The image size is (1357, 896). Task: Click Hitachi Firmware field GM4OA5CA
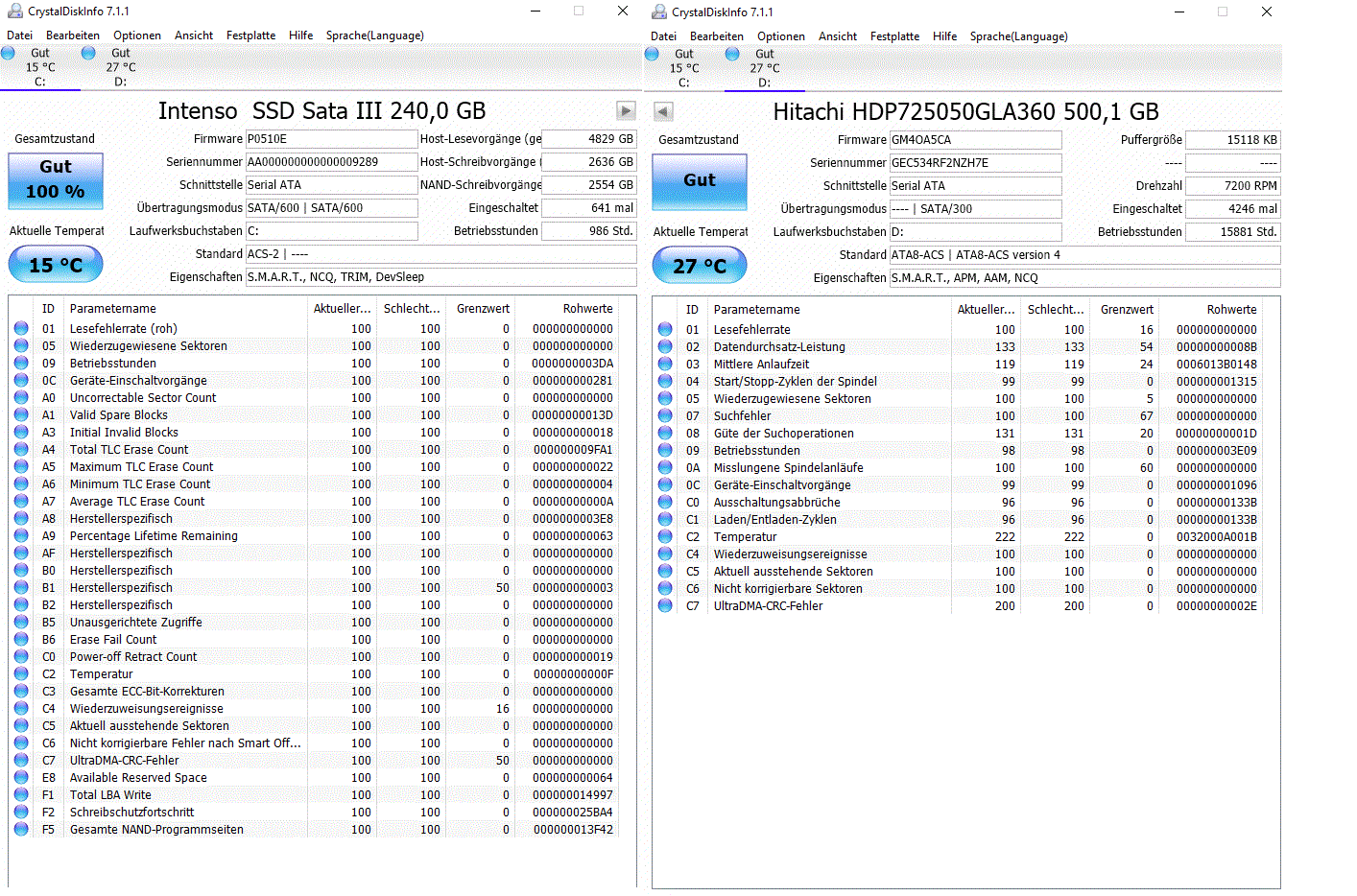975,140
